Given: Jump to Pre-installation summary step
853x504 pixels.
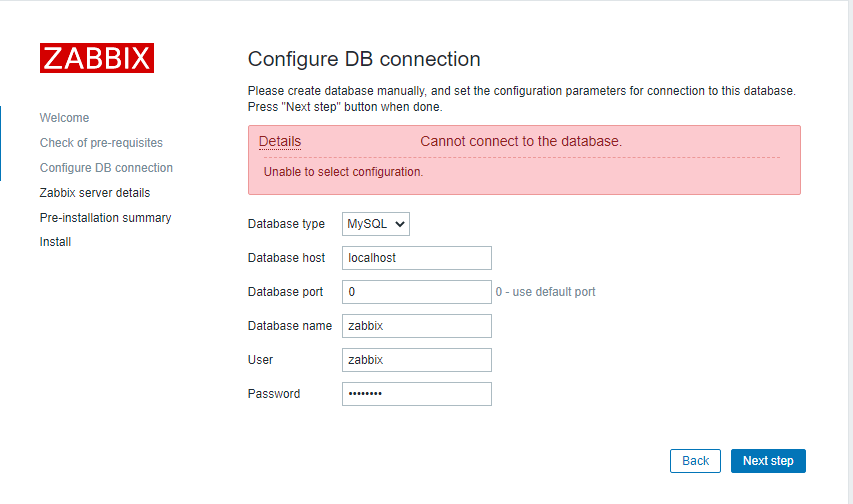Looking at the screenshot, I should pyautogui.click(x=105, y=218).
